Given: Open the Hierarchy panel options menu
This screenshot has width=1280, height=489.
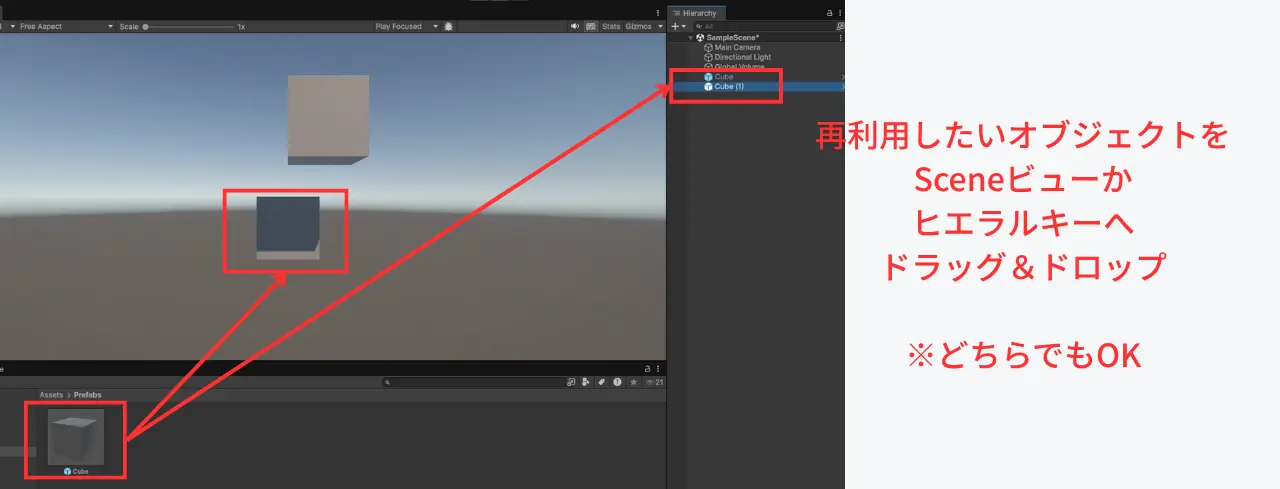Looking at the screenshot, I should pyautogui.click(x=840, y=12).
